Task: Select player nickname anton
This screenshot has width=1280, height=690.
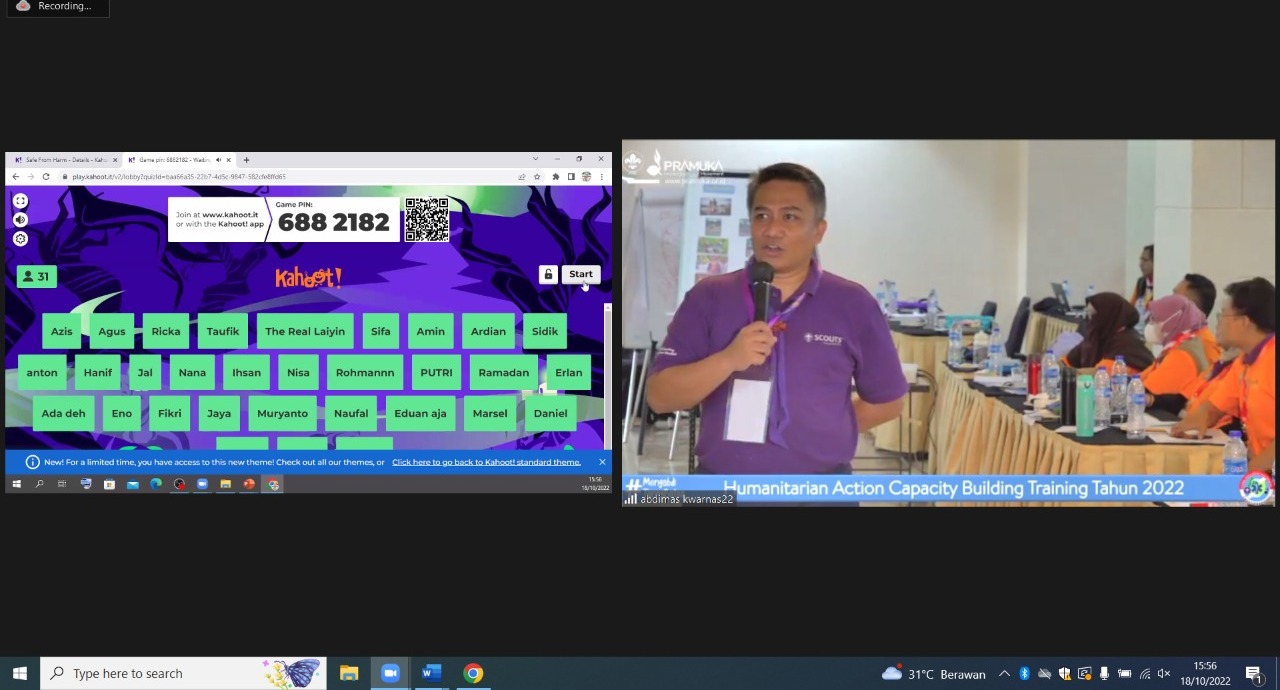Action: coord(42,372)
